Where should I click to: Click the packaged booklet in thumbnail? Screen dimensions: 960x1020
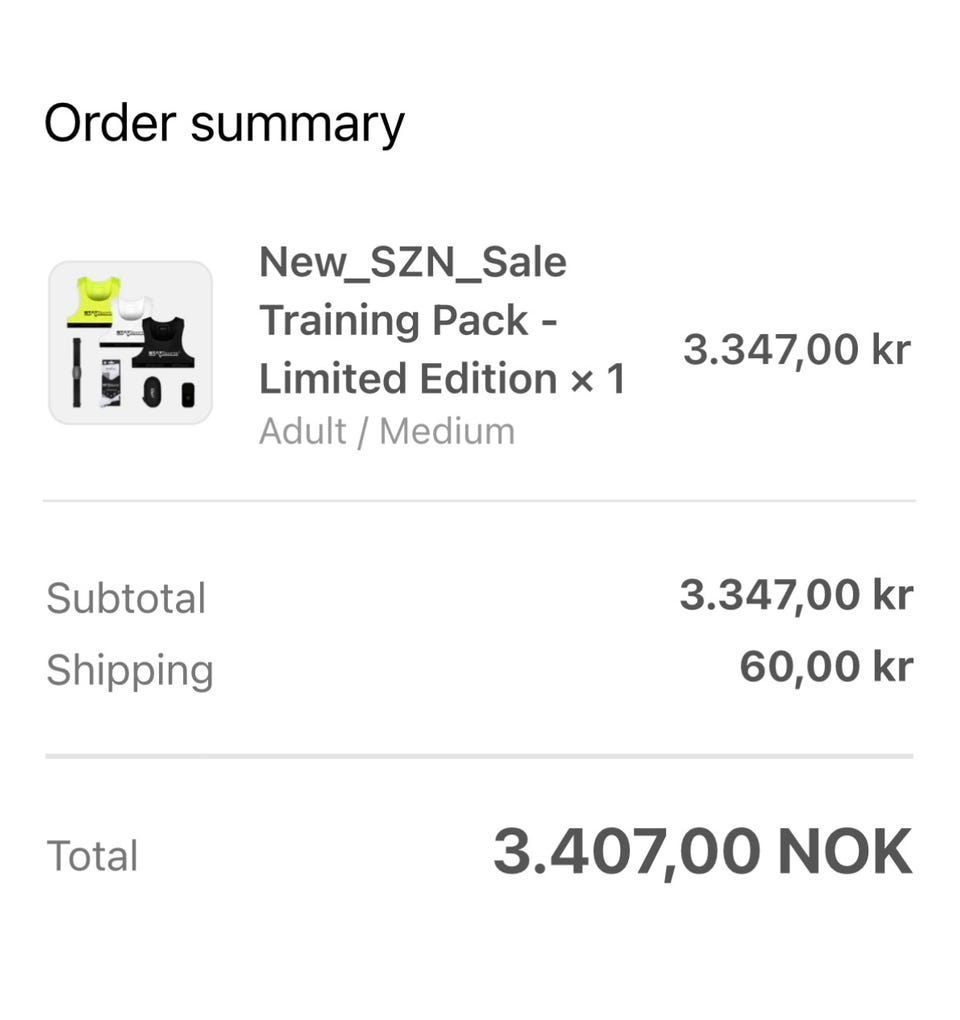tap(111, 385)
